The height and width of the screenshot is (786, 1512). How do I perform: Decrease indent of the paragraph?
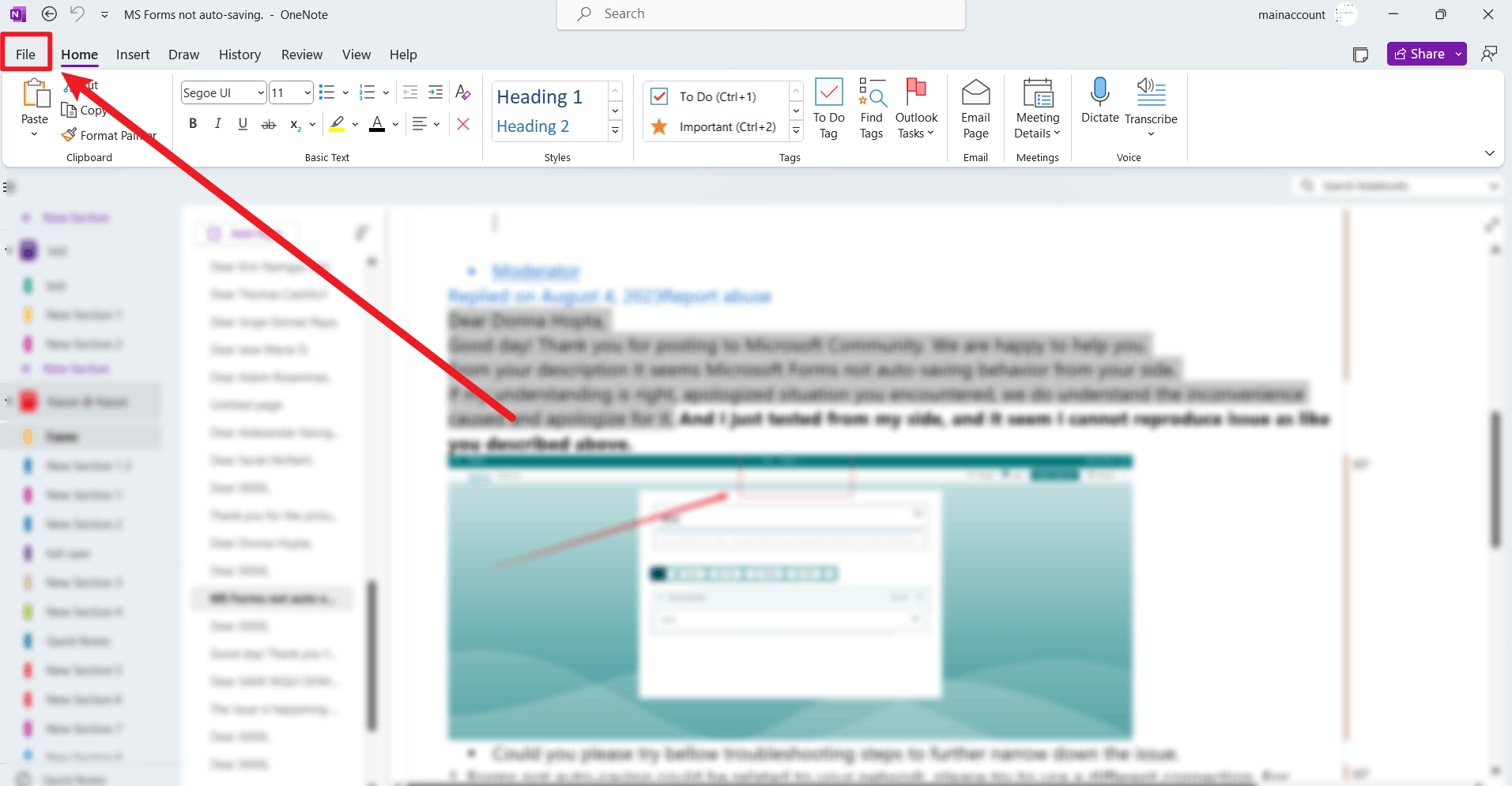tap(410, 93)
